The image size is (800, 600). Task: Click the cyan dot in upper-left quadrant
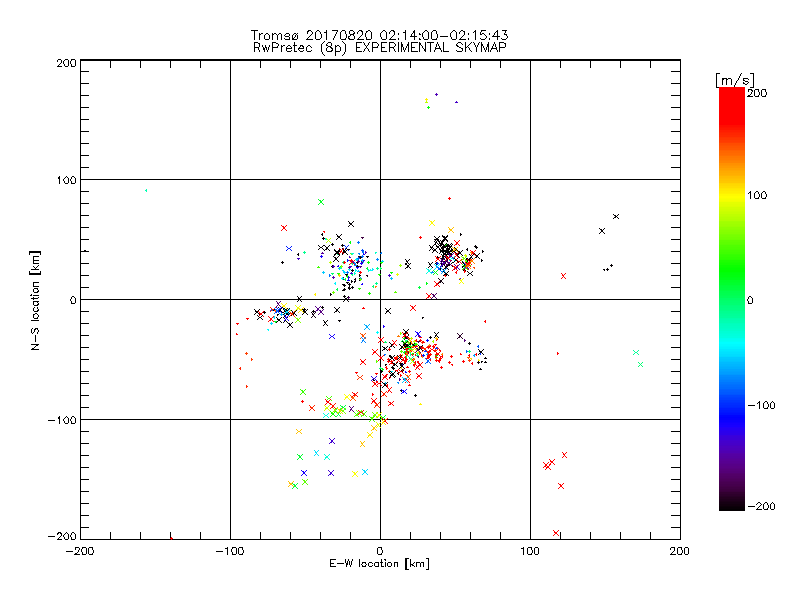pyautogui.click(x=146, y=190)
